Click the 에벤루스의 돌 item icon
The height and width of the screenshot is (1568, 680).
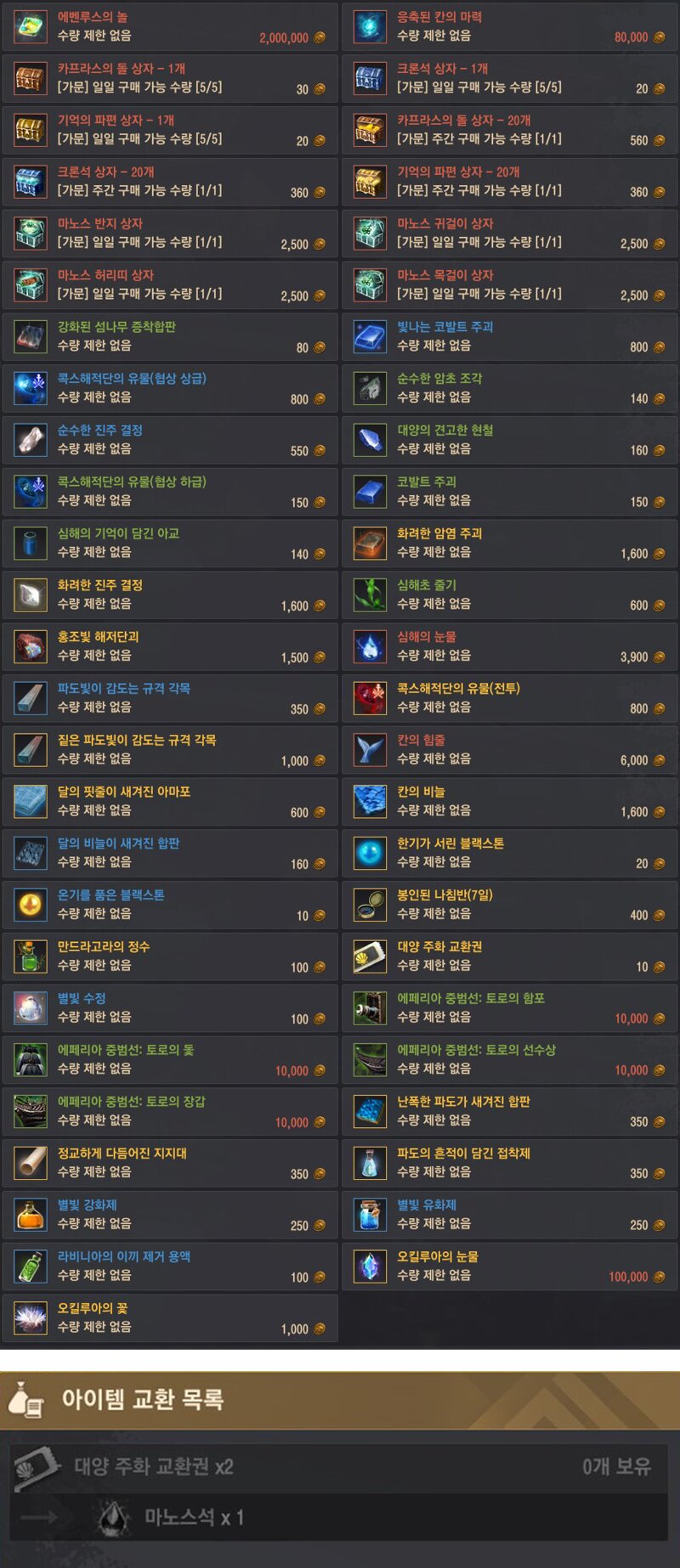(30, 27)
